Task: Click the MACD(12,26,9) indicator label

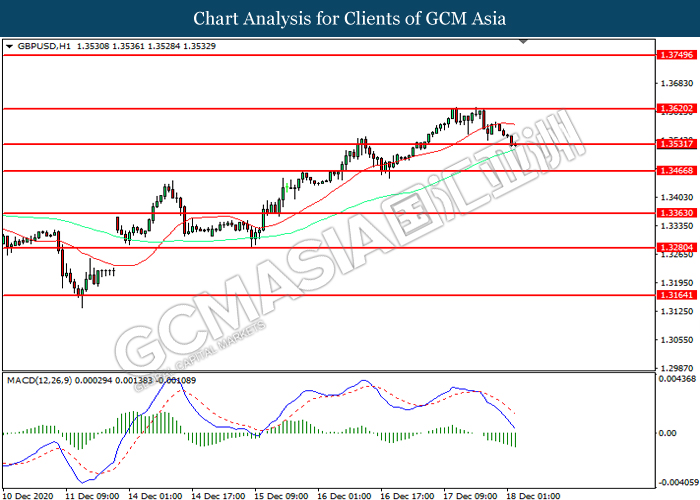Action: tap(39, 380)
